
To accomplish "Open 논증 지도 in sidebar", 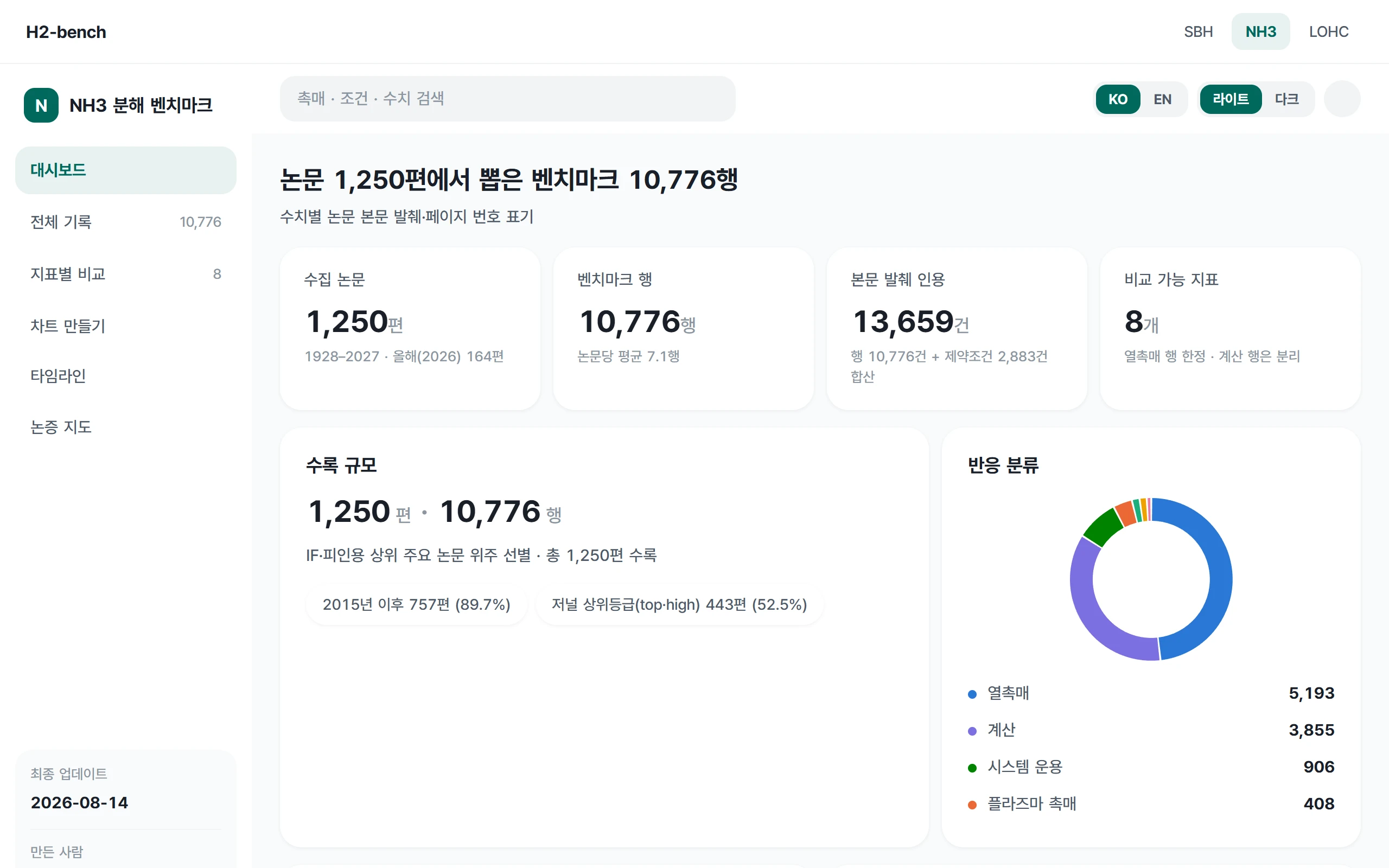I will point(126,427).
